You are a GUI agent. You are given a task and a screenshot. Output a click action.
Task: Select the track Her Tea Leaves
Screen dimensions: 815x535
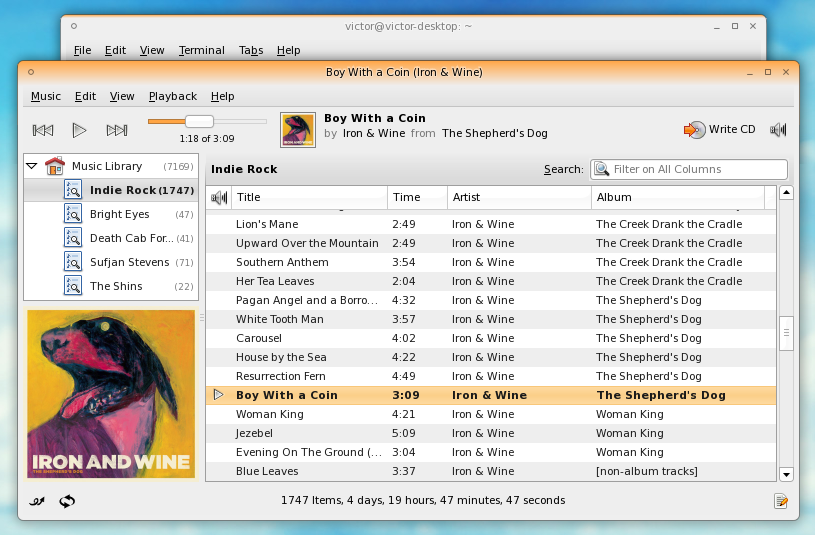pos(491,281)
